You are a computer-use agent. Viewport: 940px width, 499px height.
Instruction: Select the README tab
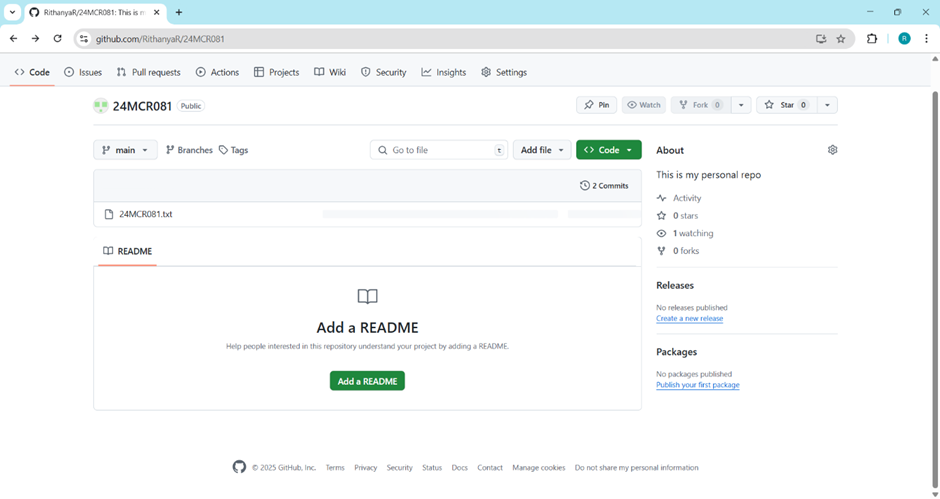click(x=128, y=251)
